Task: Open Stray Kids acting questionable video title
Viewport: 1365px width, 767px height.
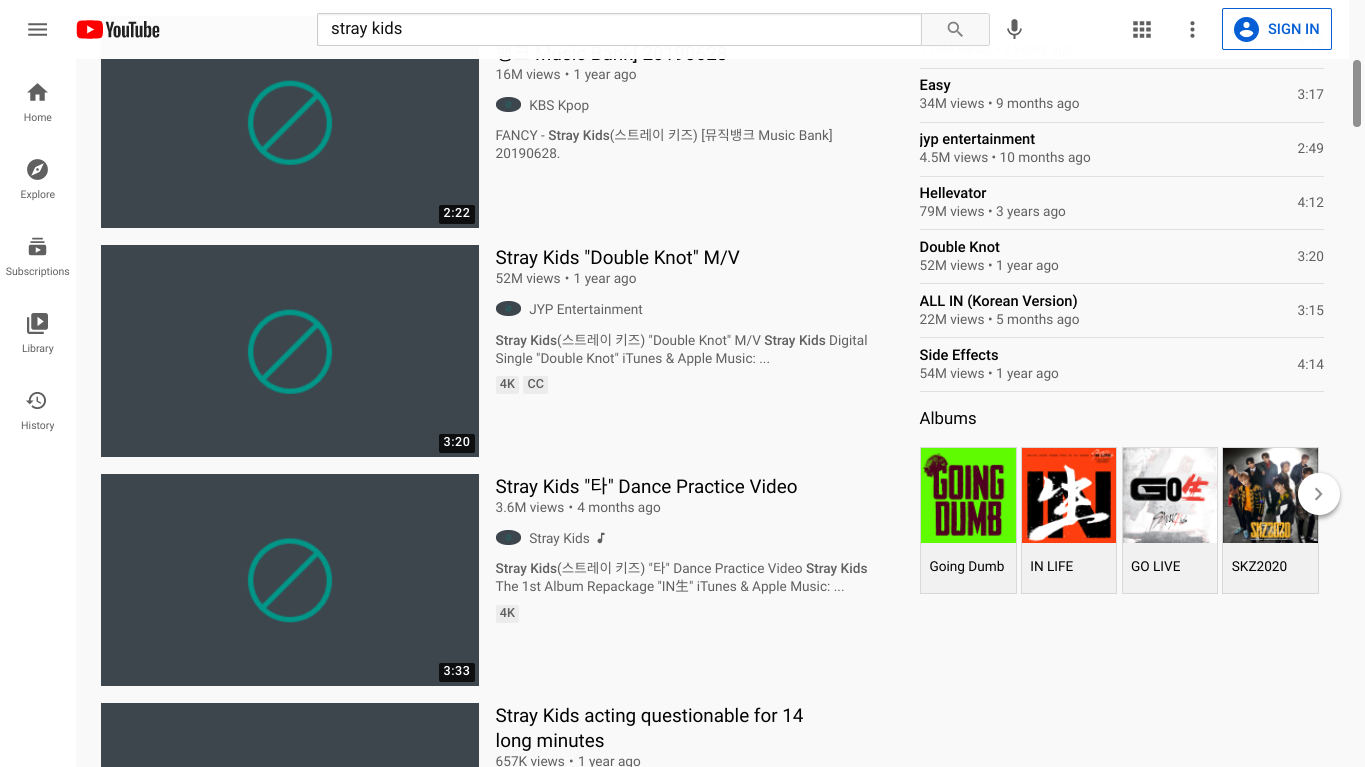Action: pos(649,728)
